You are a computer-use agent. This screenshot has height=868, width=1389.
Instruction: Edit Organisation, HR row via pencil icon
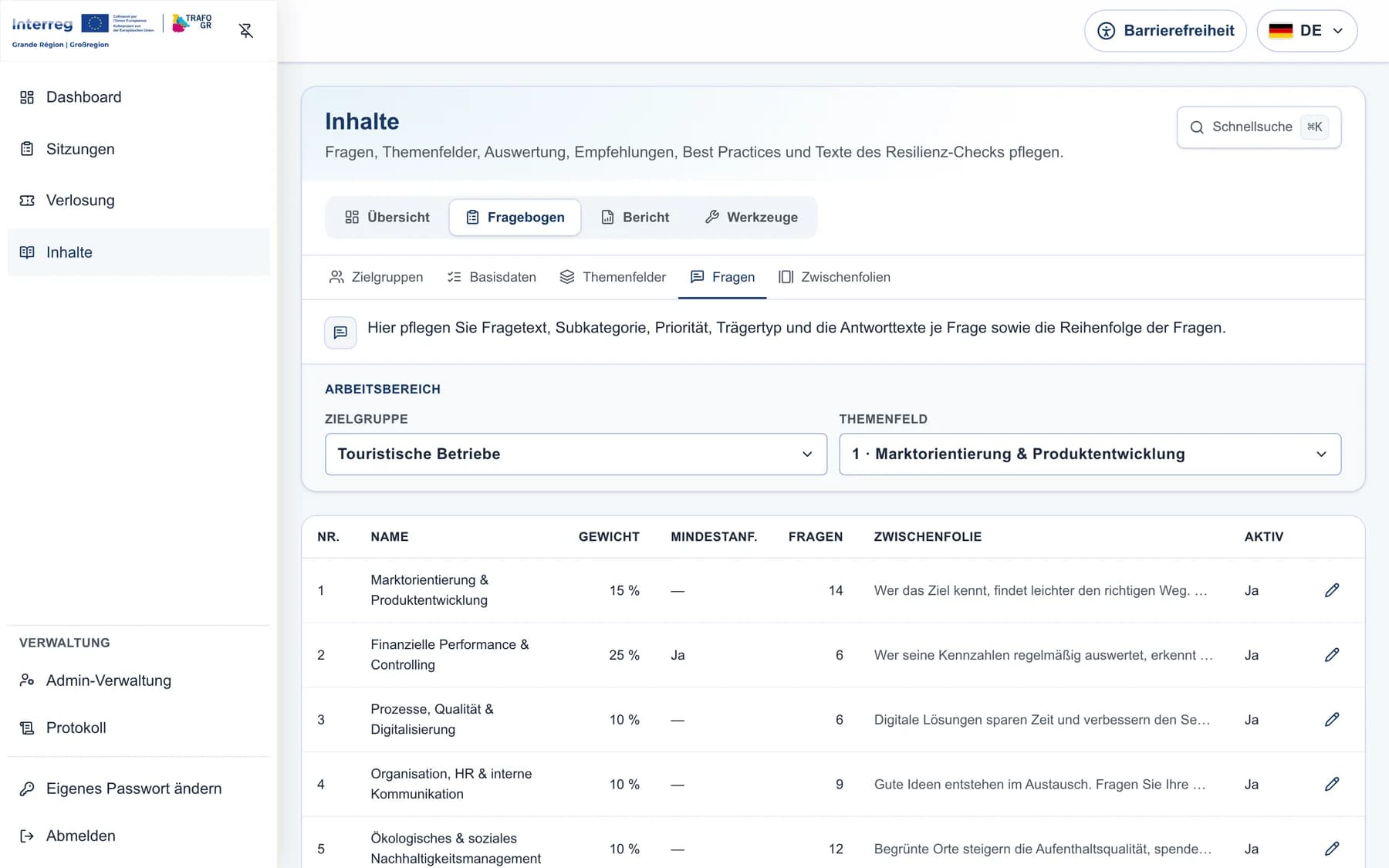click(x=1332, y=785)
